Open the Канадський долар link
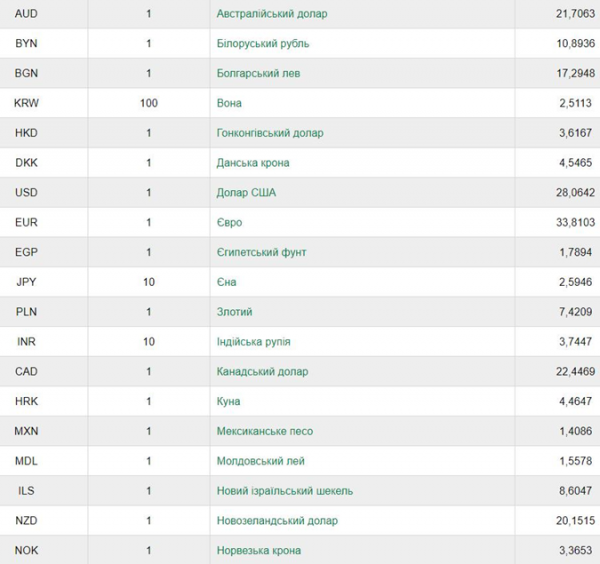The height and width of the screenshot is (564, 600). [262, 372]
